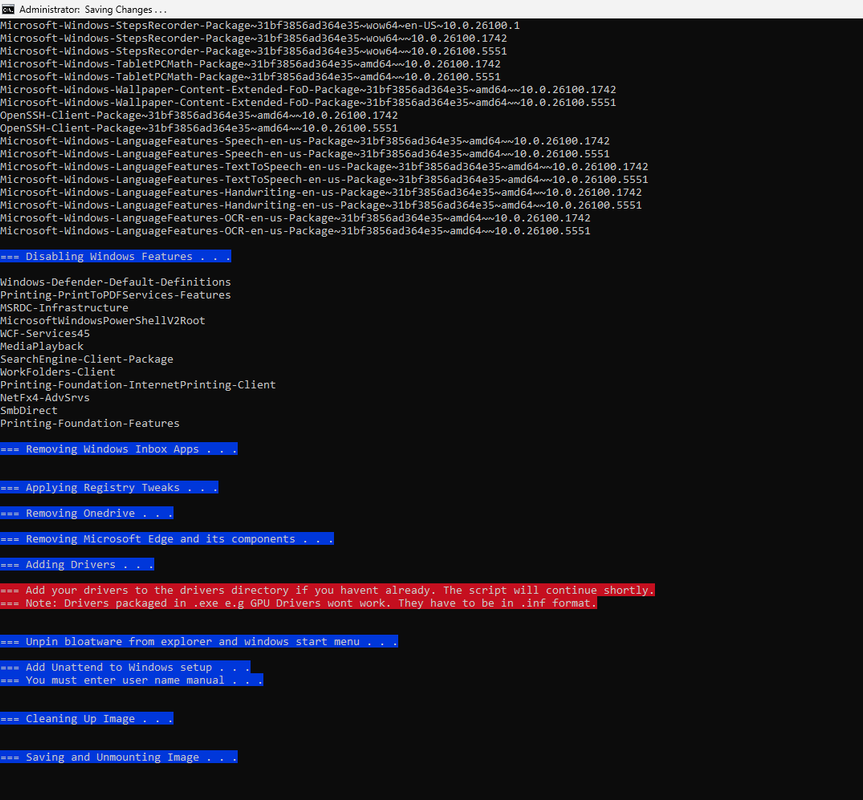Click the 'Printing-Foundation-Features' line

(90, 423)
